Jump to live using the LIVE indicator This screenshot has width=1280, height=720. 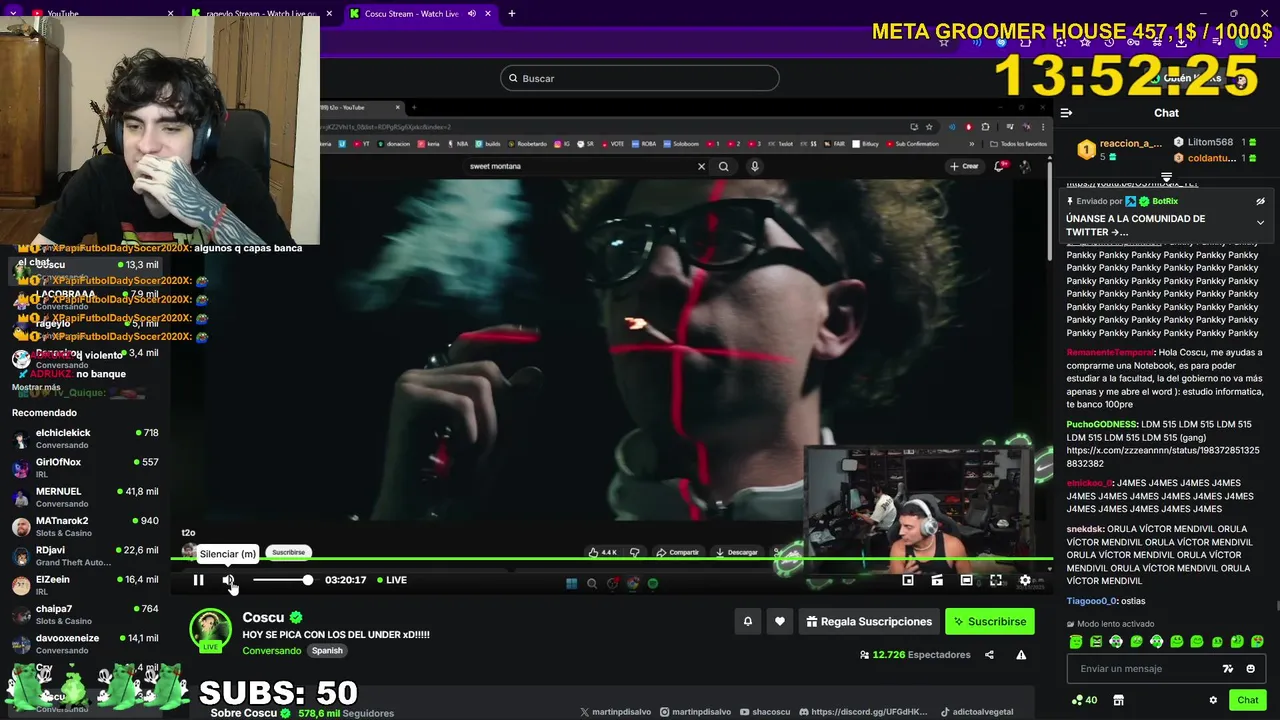(392, 580)
